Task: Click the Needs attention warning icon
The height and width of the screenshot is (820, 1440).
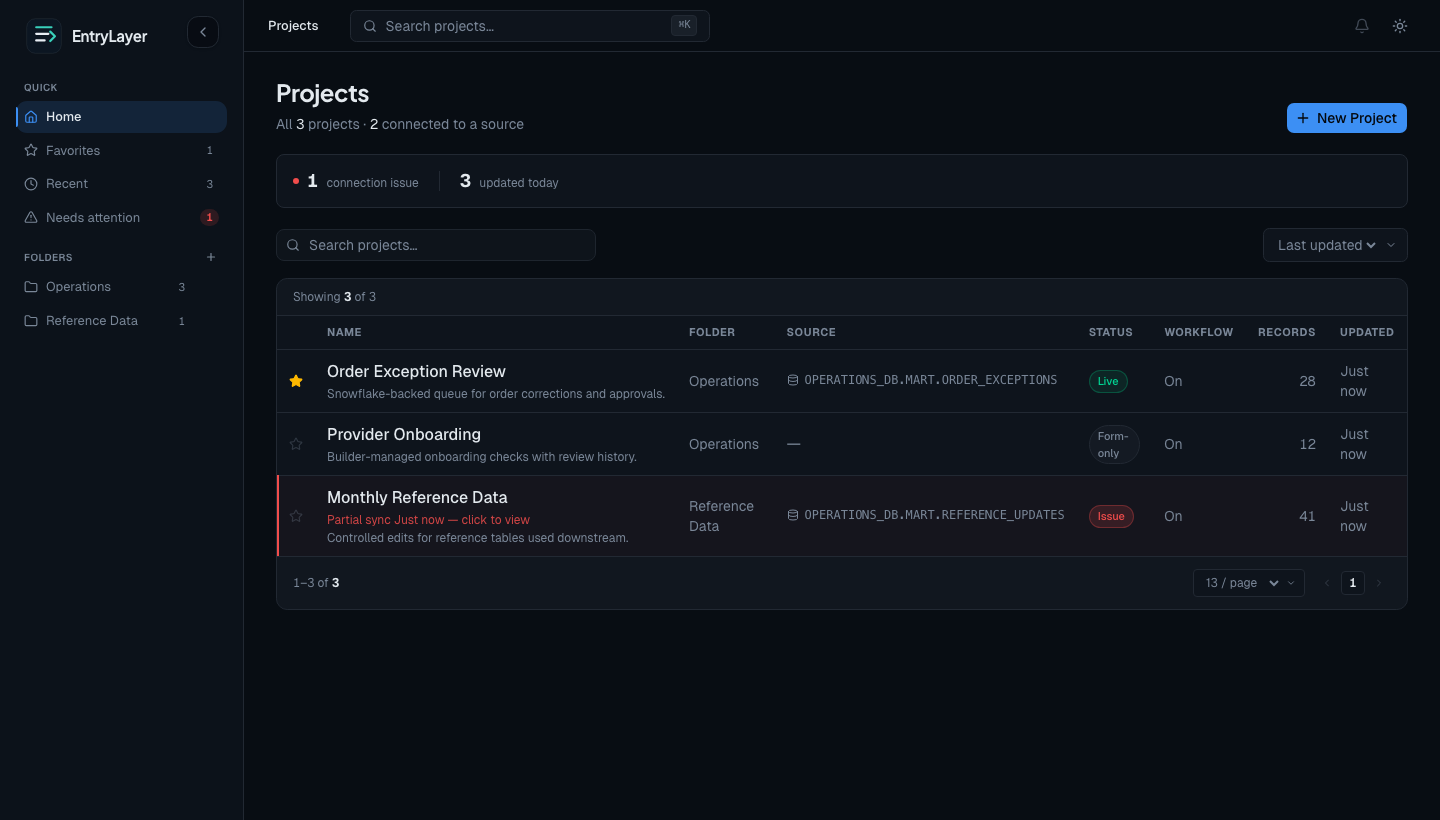Action: [x=31, y=217]
